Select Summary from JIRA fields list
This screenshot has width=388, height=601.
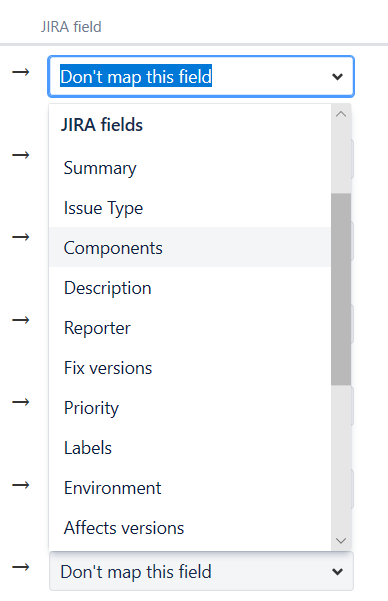click(190, 168)
